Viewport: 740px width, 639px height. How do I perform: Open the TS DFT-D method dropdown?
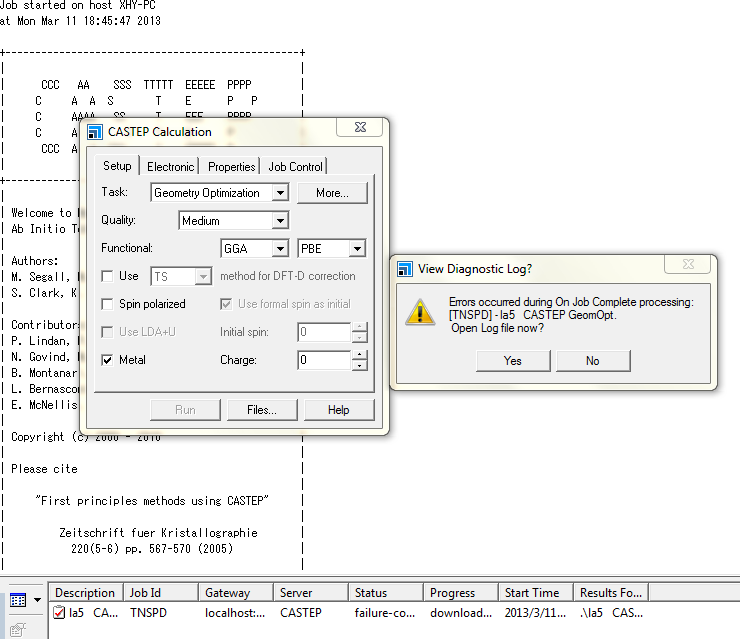coord(203,276)
